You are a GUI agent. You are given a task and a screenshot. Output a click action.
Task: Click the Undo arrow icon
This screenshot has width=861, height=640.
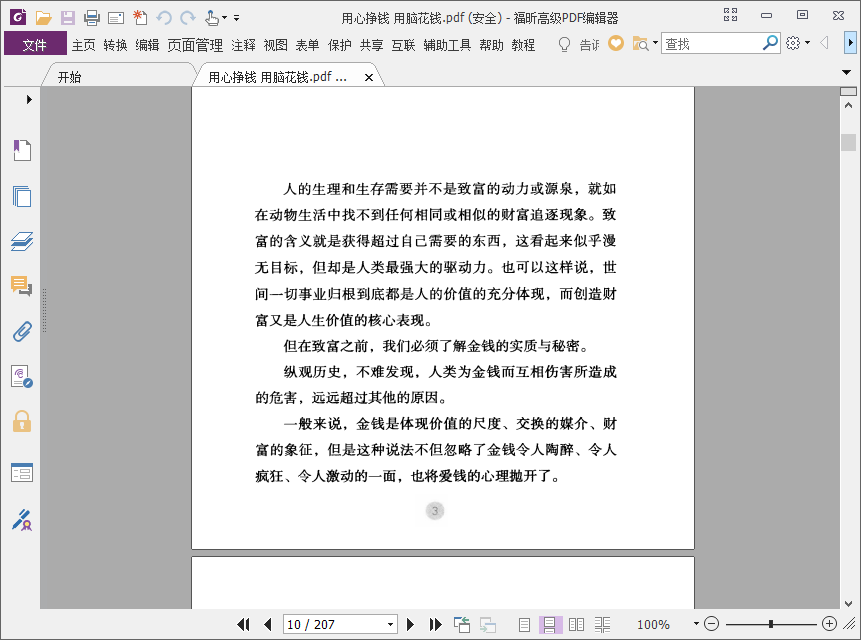[x=164, y=18]
